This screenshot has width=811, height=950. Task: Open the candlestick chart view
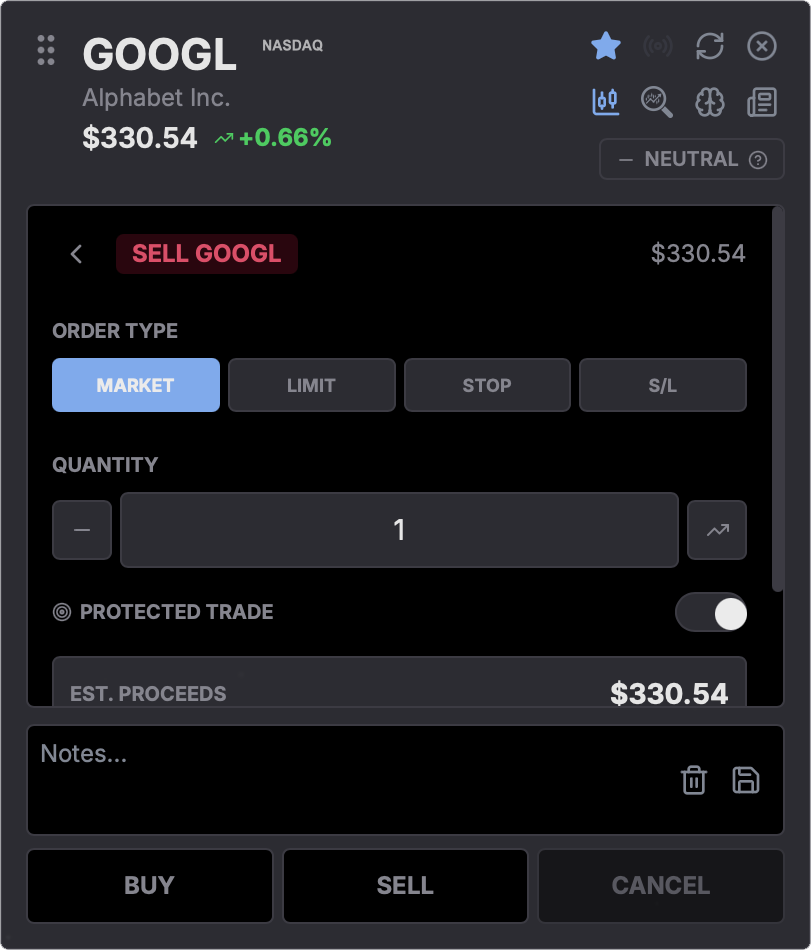(606, 101)
